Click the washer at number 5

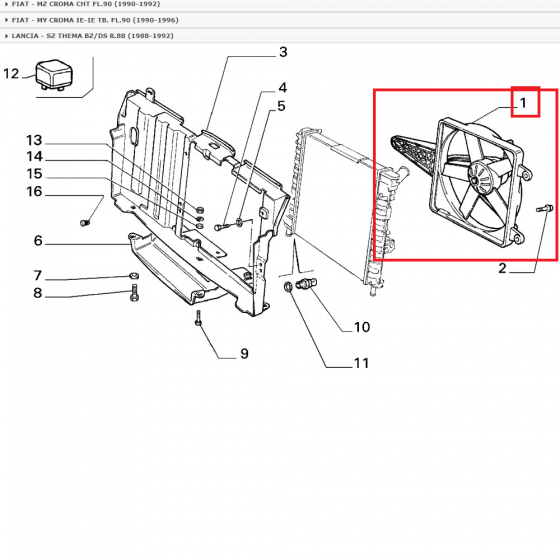click(x=239, y=222)
